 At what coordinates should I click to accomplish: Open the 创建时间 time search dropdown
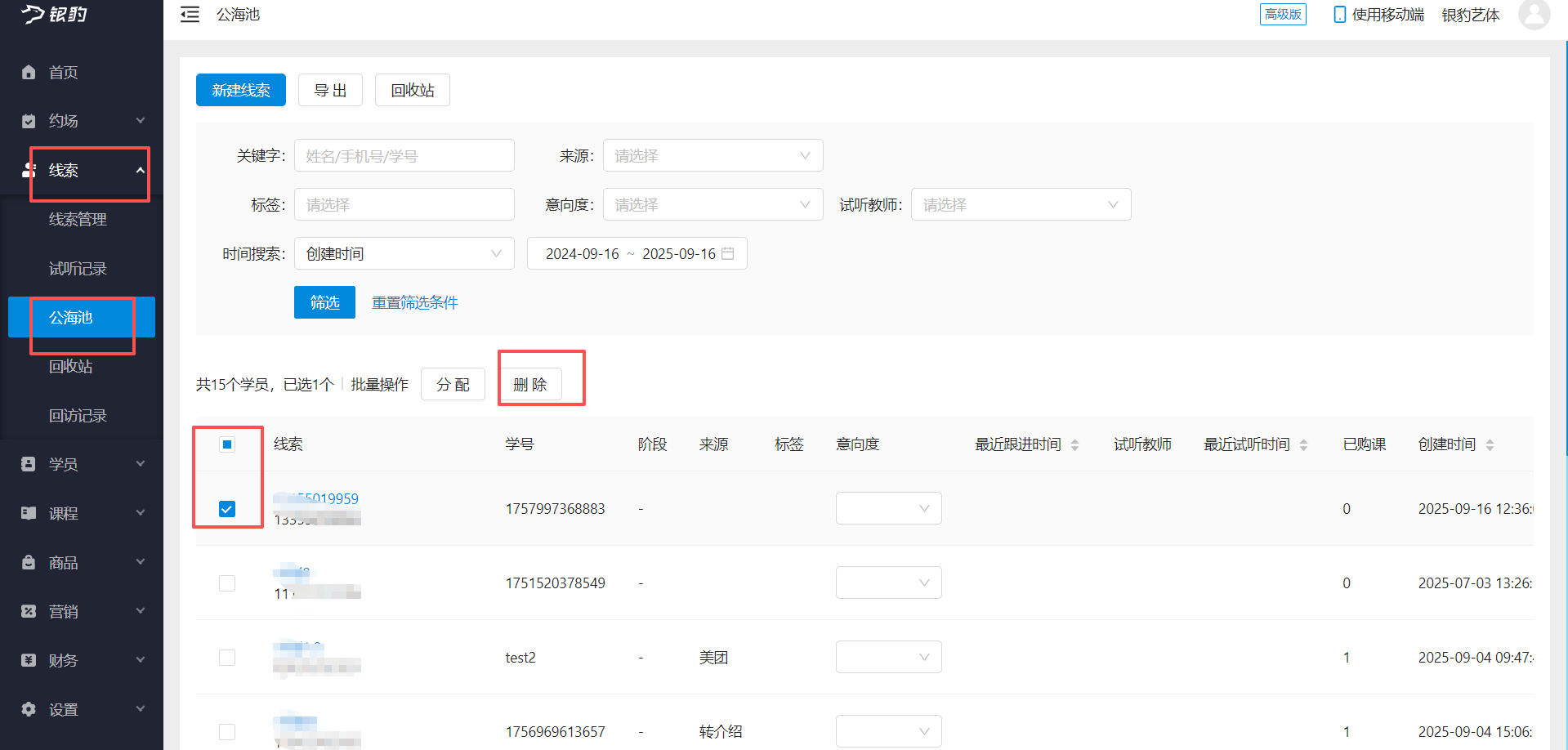pyautogui.click(x=404, y=253)
